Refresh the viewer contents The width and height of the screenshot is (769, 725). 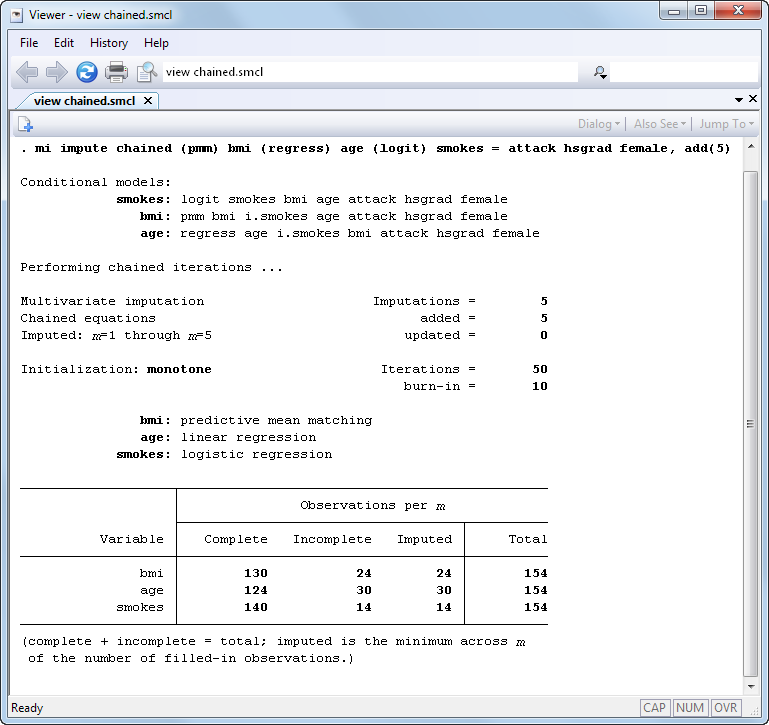click(x=87, y=72)
